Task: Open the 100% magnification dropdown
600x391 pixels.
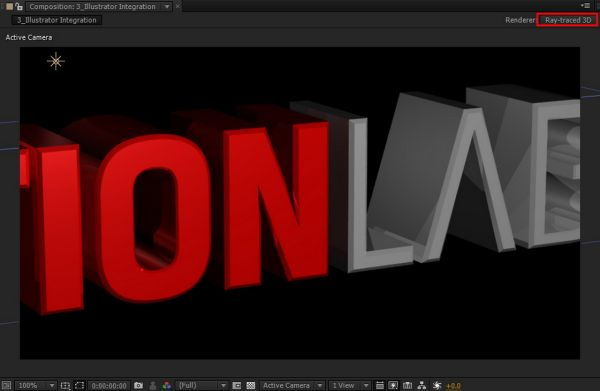Action: pos(36,385)
